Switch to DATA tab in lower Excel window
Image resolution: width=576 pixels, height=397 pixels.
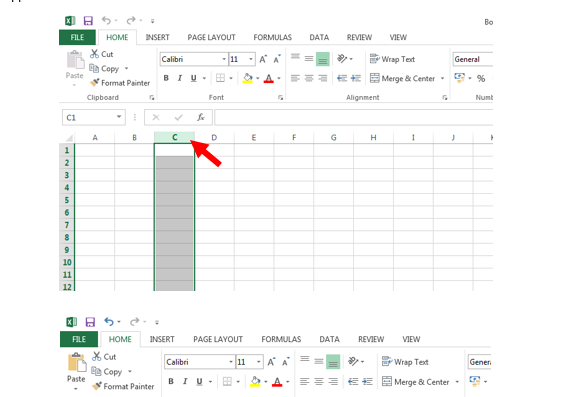[329, 339]
